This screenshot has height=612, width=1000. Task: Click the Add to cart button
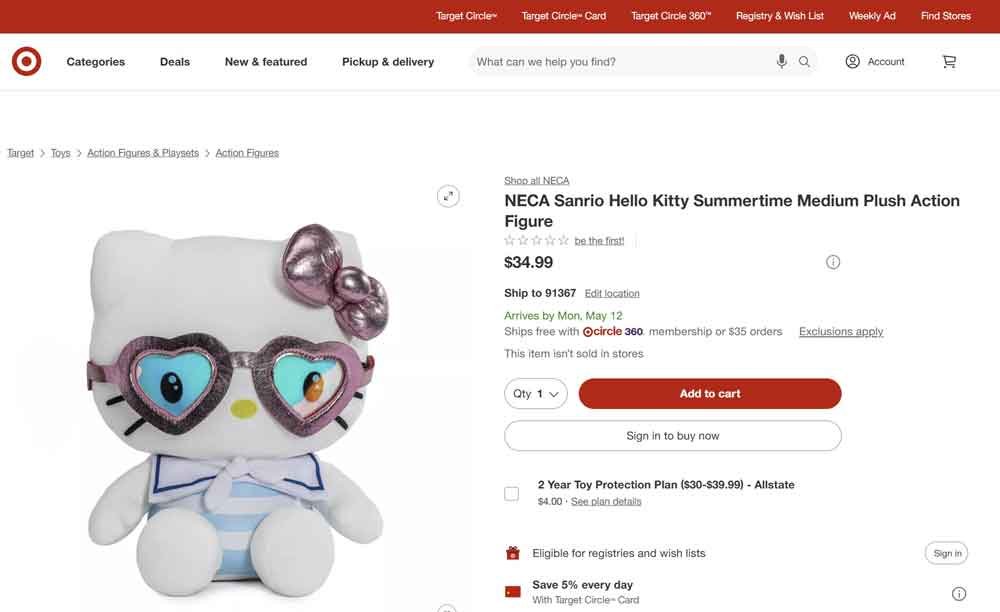click(x=710, y=393)
